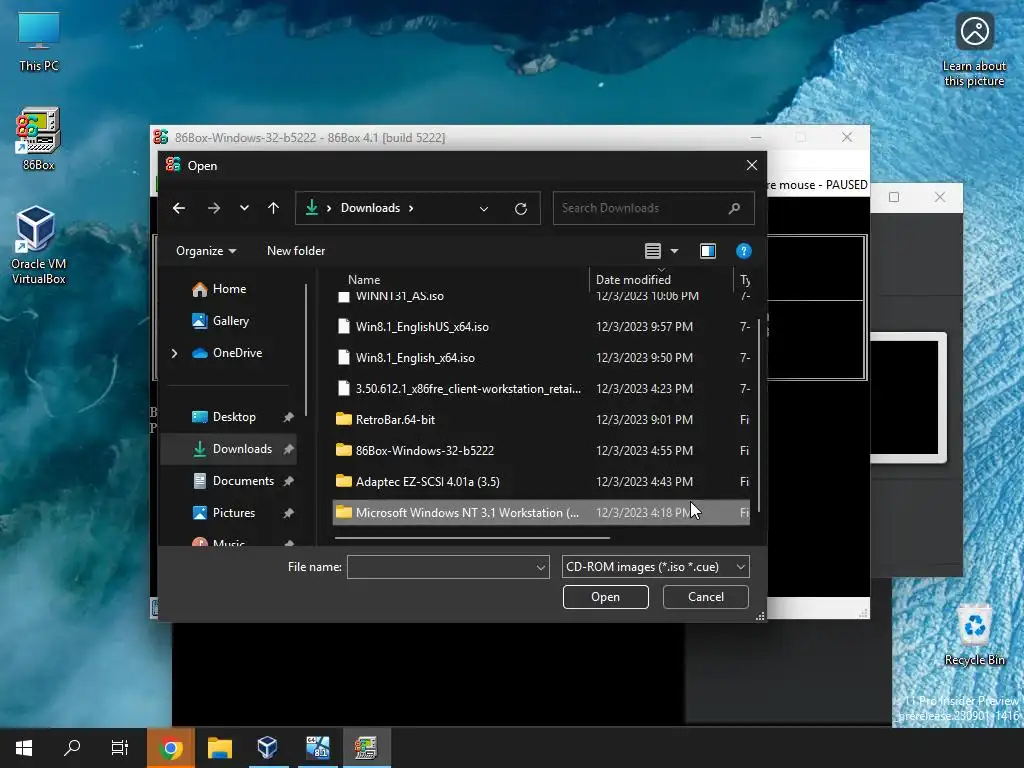The height and width of the screenshot is (768, 1024).
Task: Open the Windows Start menu
Action: 24,748
